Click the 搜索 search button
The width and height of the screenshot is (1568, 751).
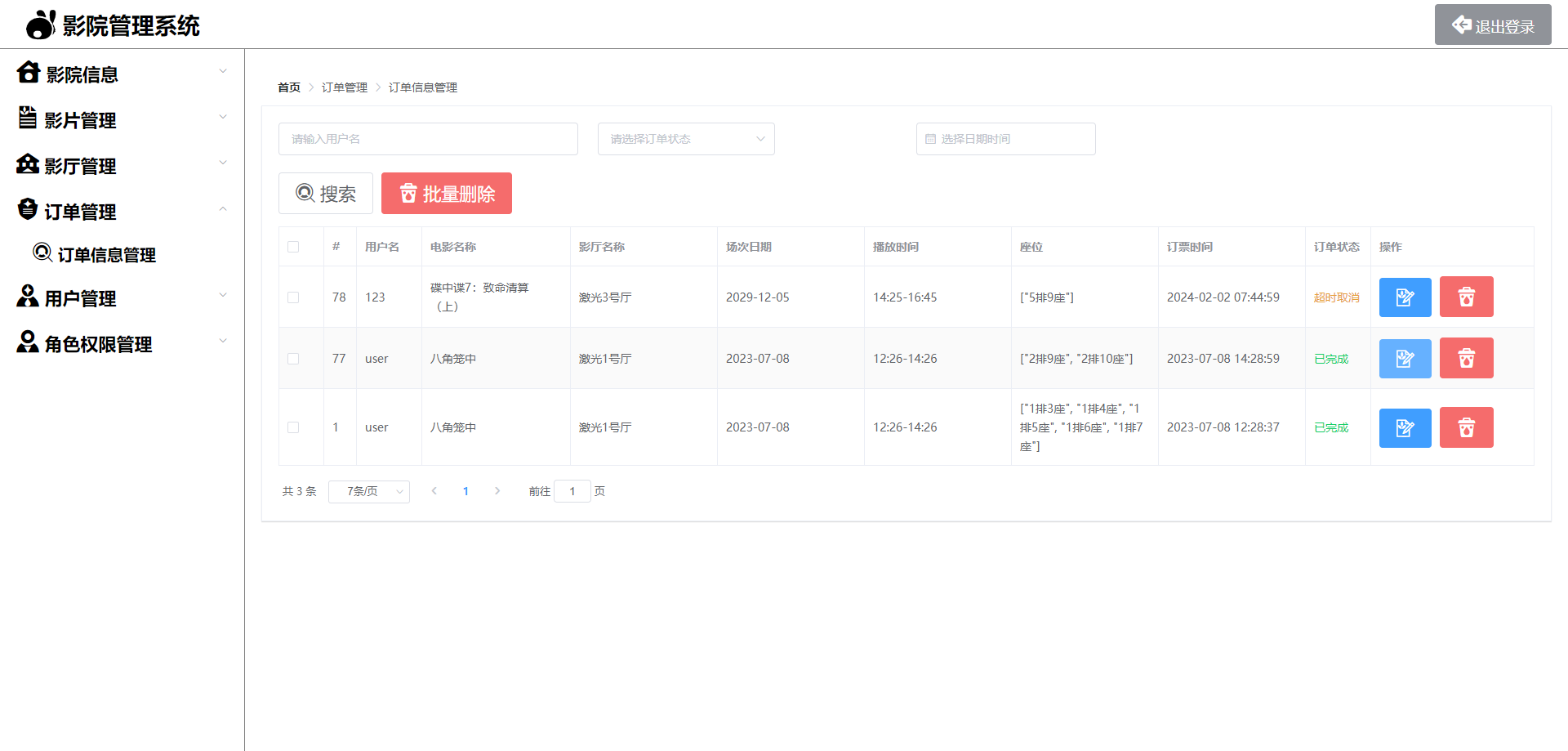(326, 194)
